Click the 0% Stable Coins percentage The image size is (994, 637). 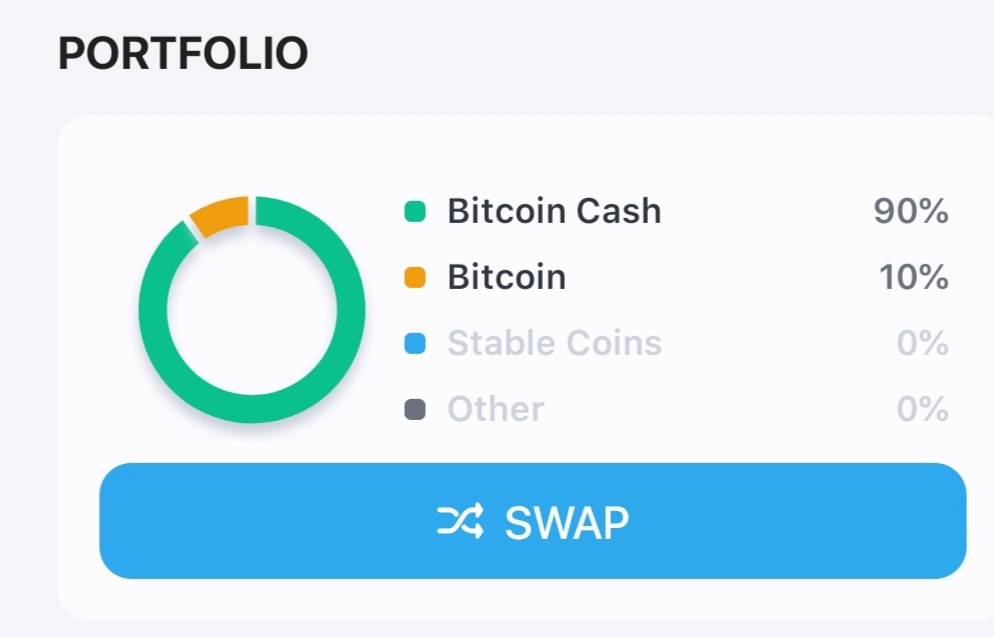(922, 343)
